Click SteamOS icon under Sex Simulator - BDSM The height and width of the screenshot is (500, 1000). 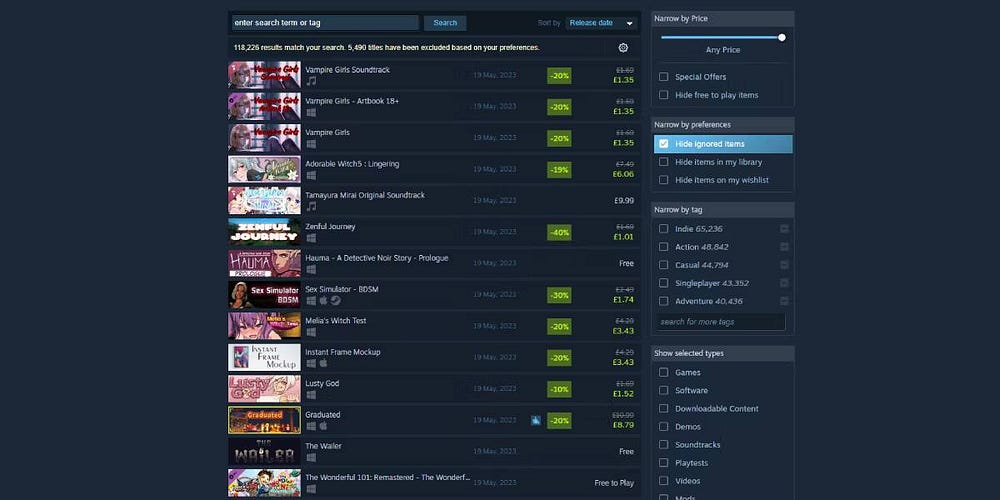[335, 300]
